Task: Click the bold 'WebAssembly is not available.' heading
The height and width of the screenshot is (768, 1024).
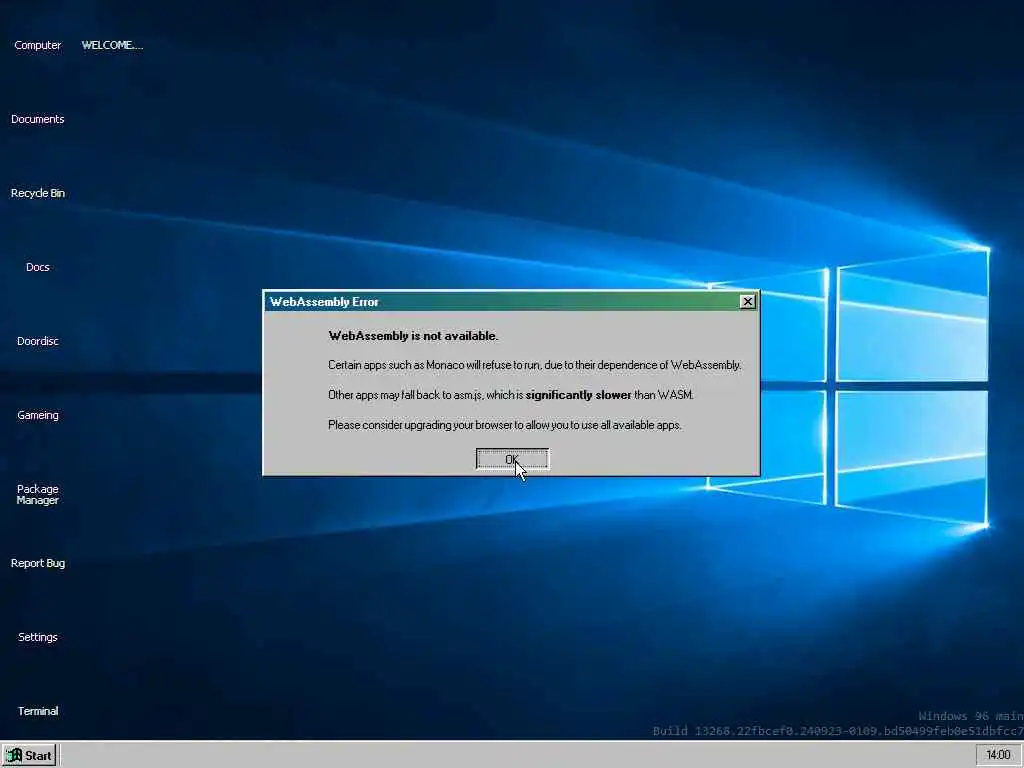Action: point(413,336)
